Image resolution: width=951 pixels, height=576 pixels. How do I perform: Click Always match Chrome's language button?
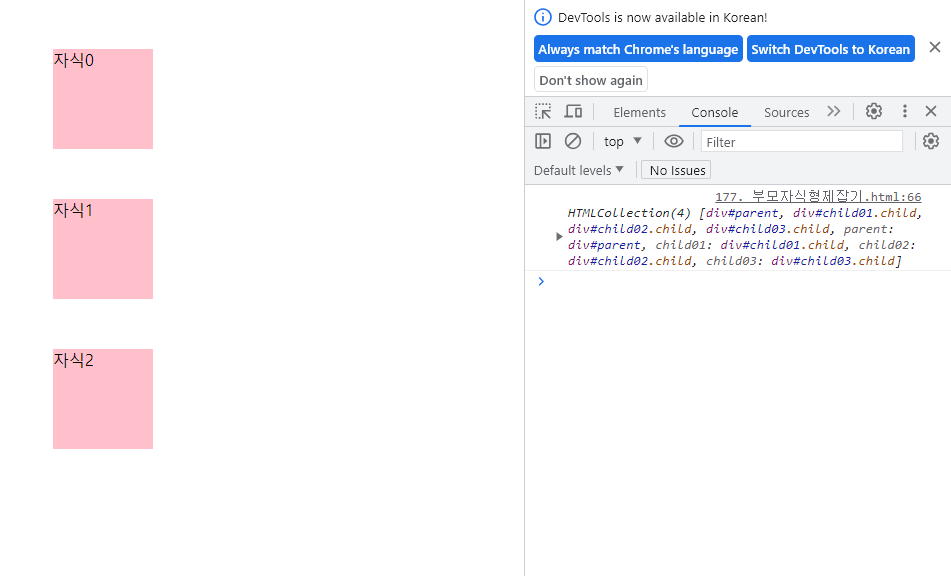(x=638, y=49)
